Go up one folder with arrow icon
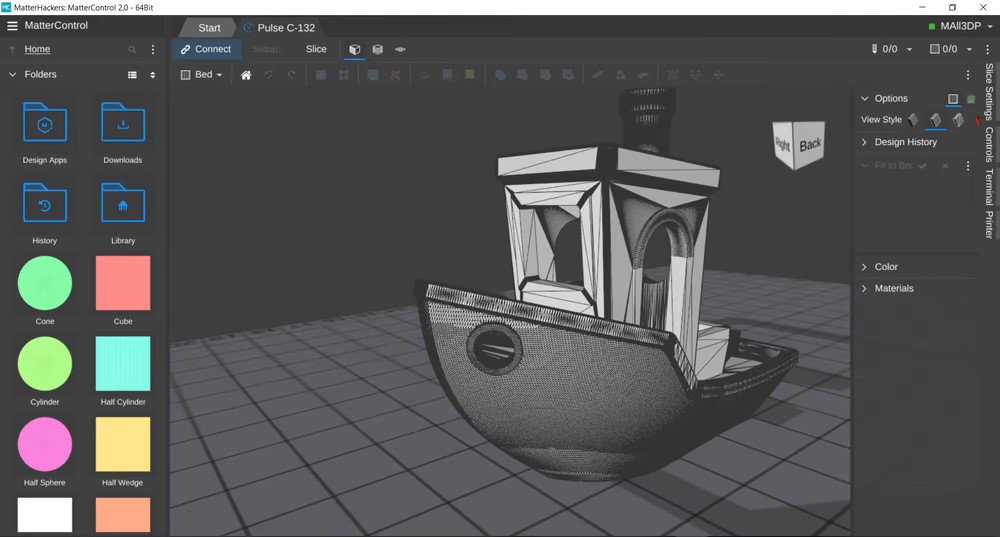Viewport: 1000px width, 537px height. click(12, 49)
